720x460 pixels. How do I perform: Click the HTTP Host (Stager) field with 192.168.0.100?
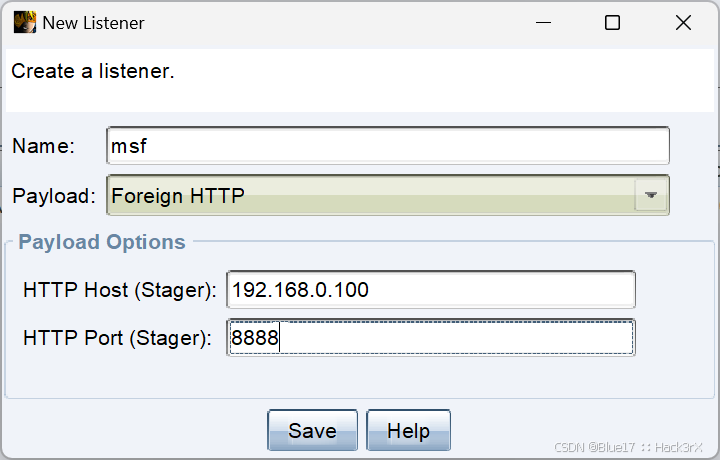[x=431, y=290]
